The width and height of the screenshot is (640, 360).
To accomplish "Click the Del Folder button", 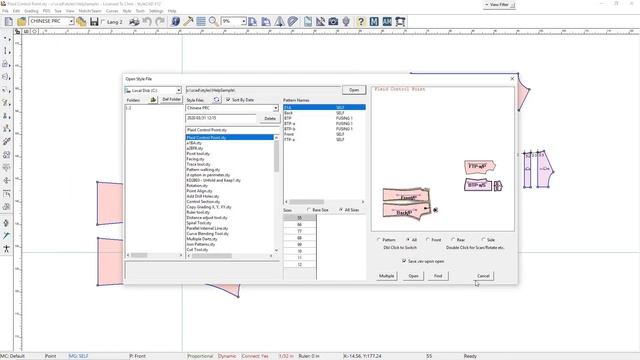I will coord(171,100).
